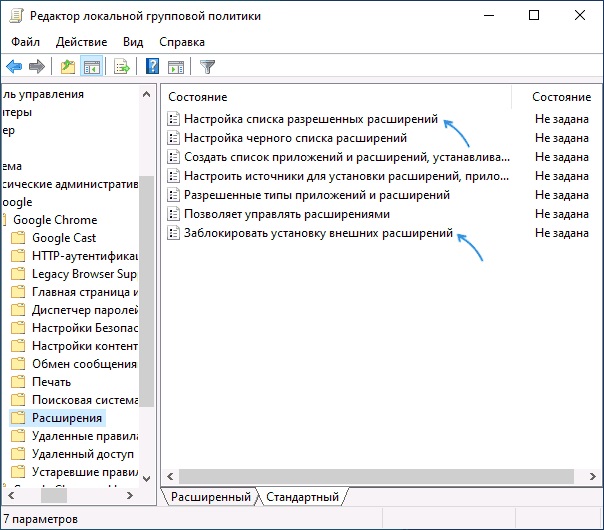
Task: Select the Удаленный доступ folder
Action: (x=83, y=454)
